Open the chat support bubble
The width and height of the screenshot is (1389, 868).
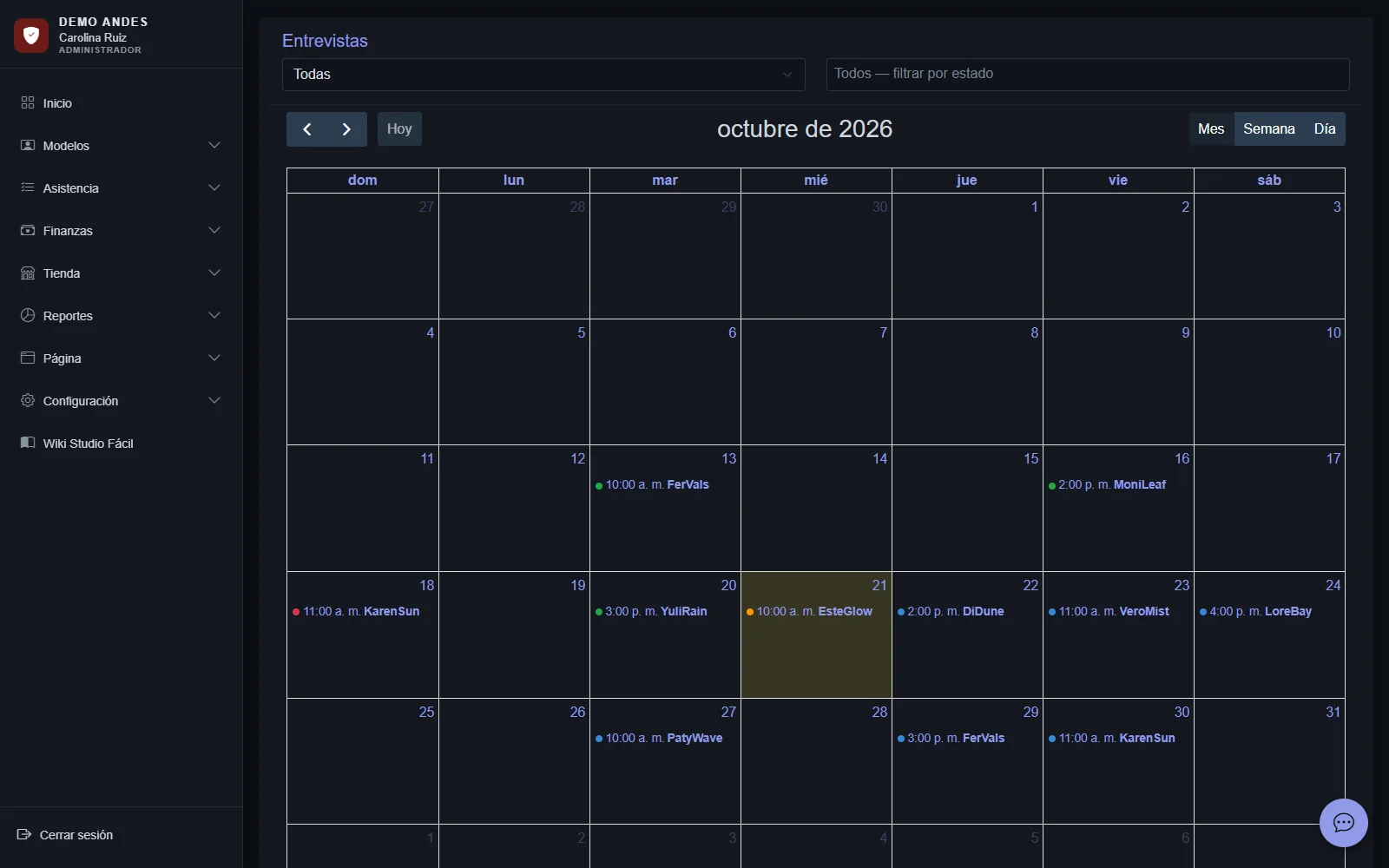click(1344, 823)
